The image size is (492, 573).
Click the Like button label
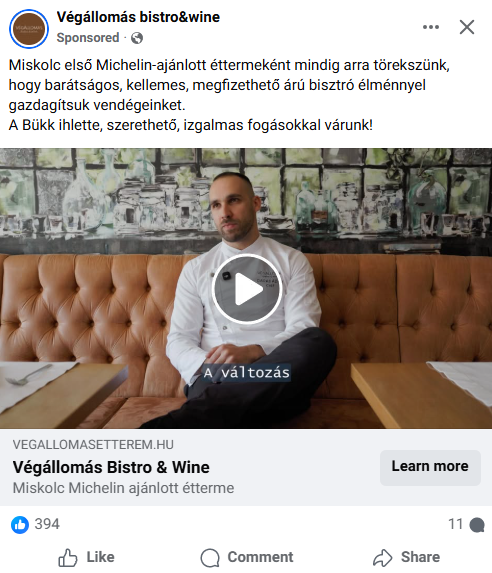pos(101,557)
